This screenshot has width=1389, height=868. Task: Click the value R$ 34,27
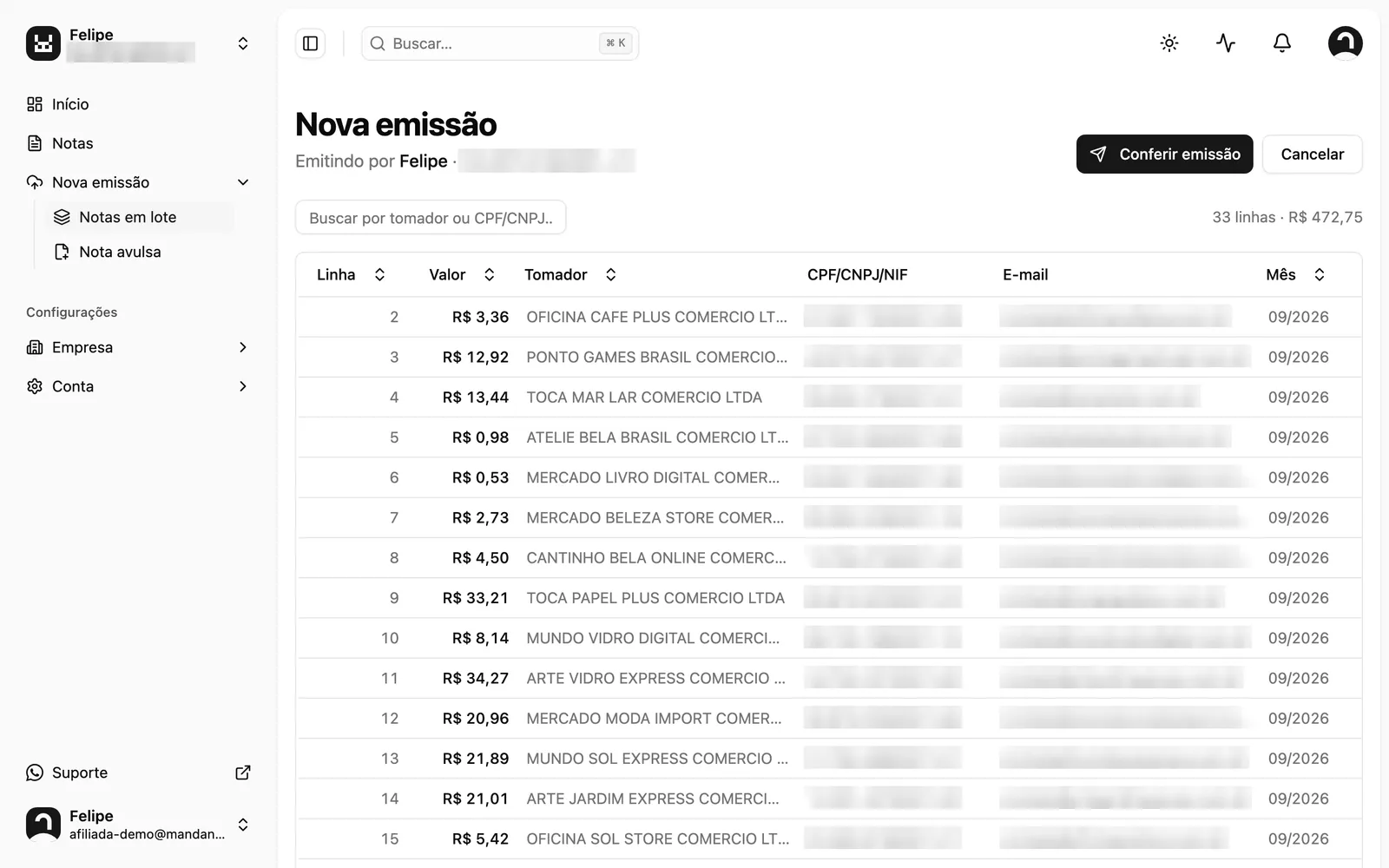475,679
